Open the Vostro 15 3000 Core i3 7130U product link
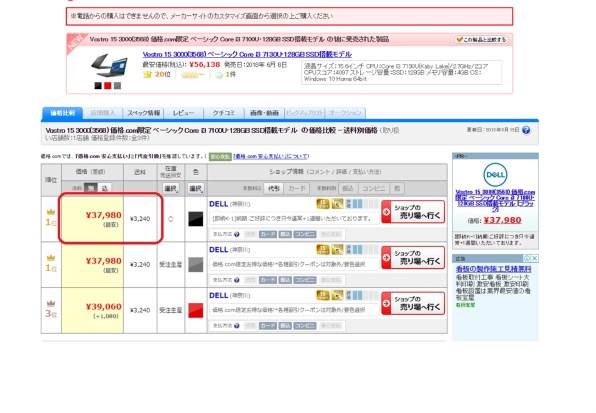This screenshot has width=596, height=413. point(247,54)
